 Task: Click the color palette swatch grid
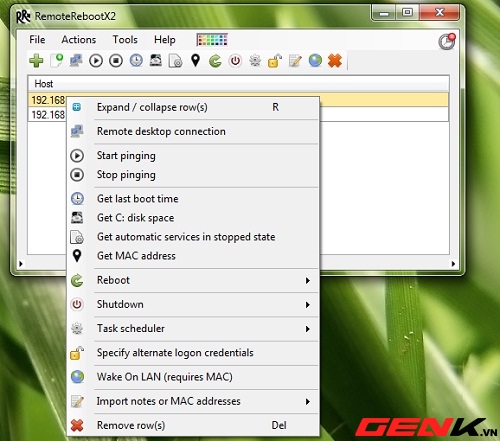[212, 40]
